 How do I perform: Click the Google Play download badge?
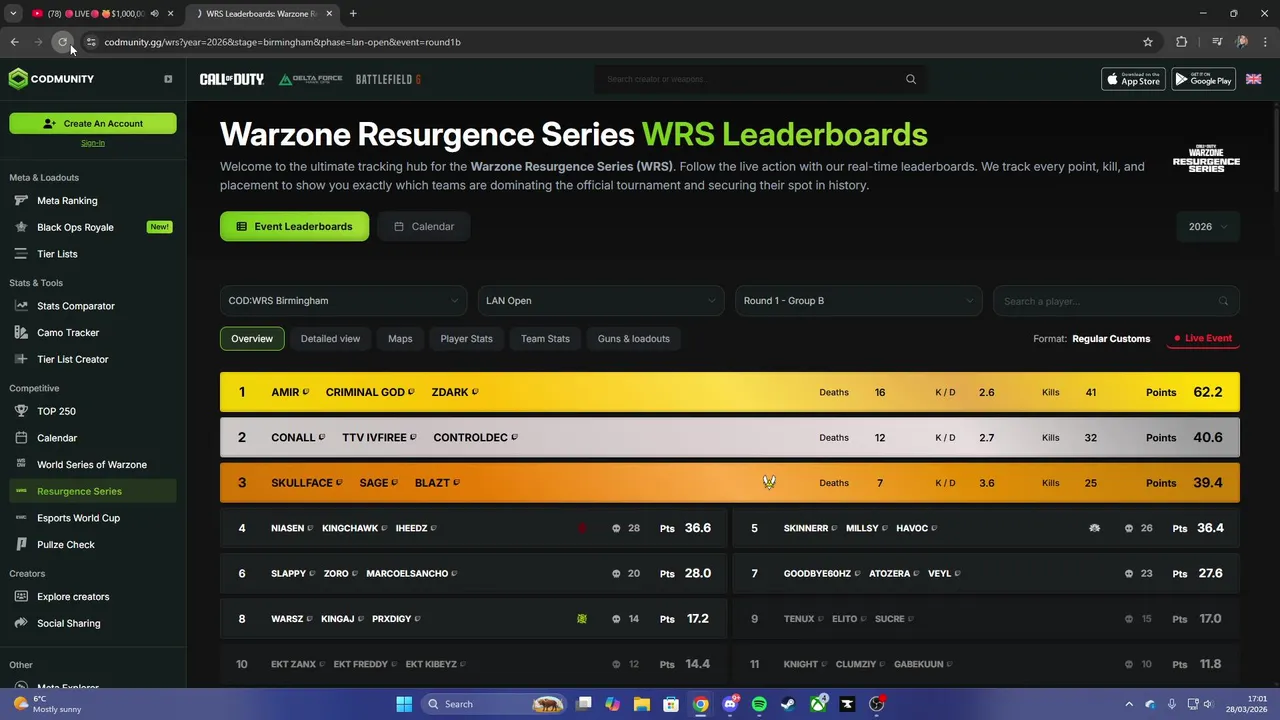(x=1203, y=79)
